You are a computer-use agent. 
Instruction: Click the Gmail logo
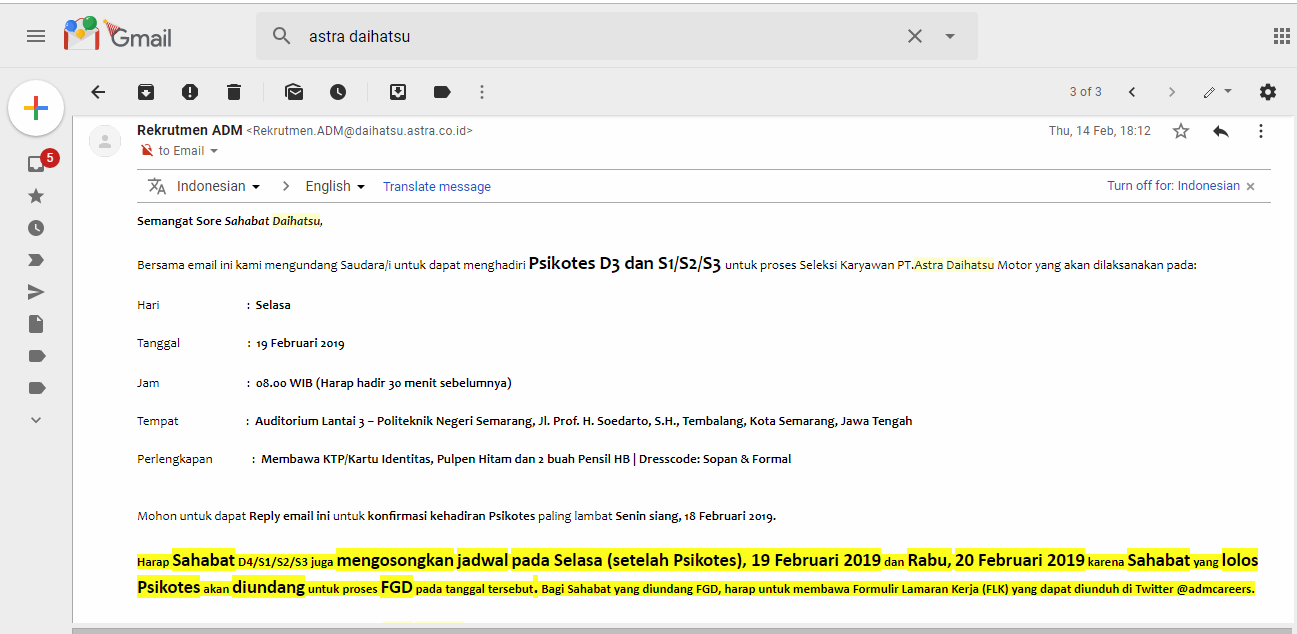(x=118, y=35)
